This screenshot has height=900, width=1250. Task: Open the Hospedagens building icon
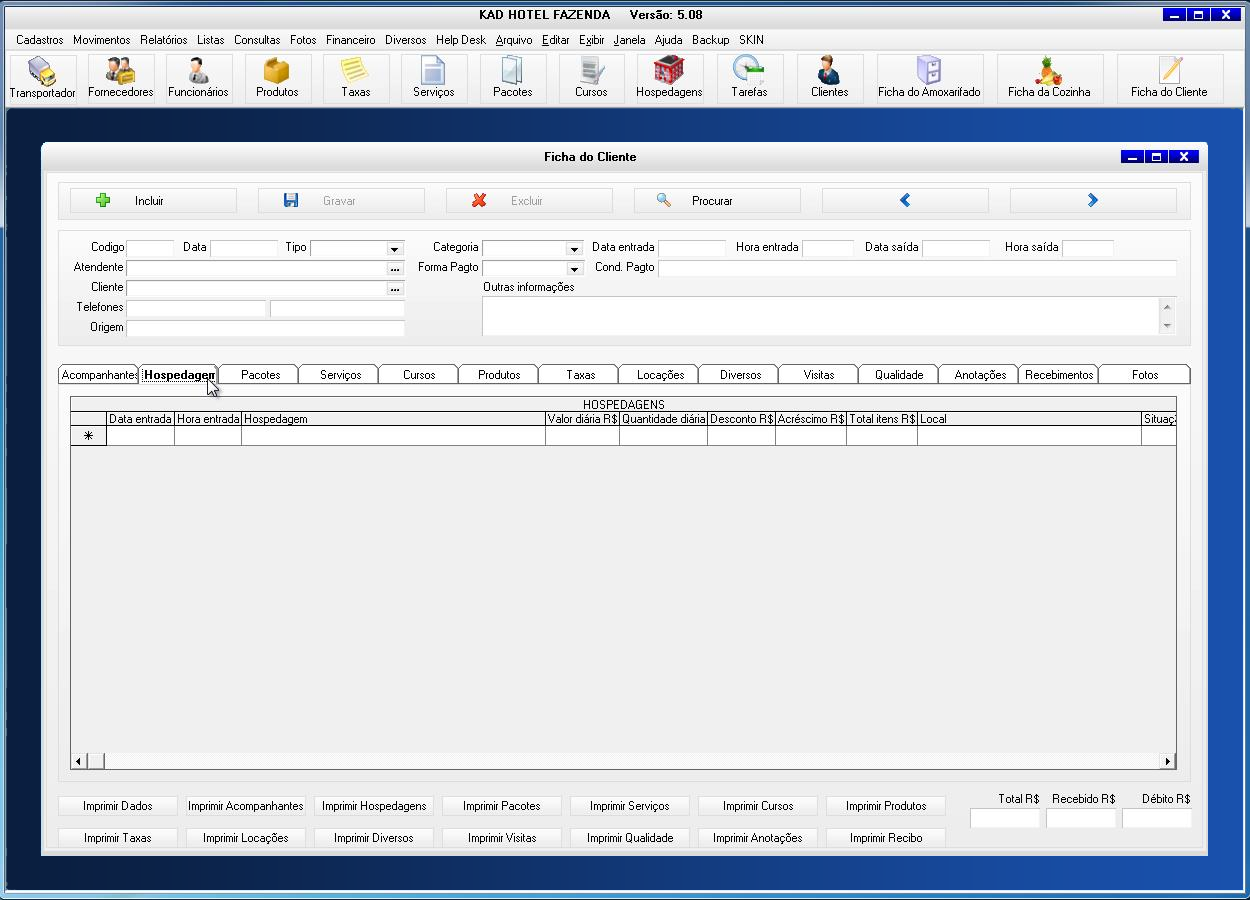(669, 78)
